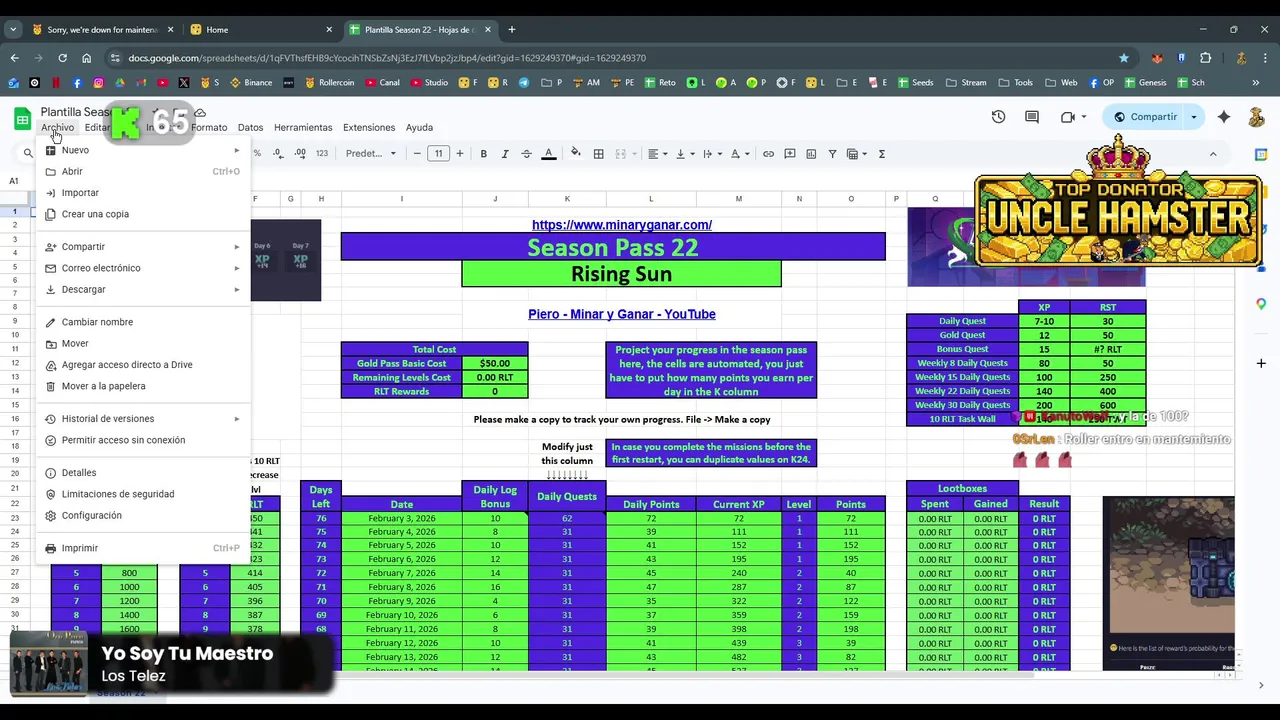Select Abrir in Archivo menu
Viewport: 1280px width, 720px height.
click(143, 172)
